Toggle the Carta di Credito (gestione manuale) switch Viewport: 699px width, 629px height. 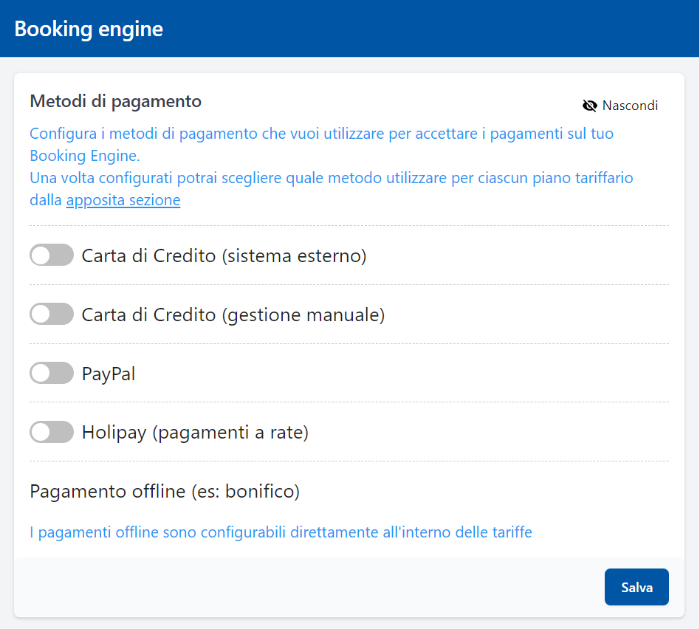[52, 314]
